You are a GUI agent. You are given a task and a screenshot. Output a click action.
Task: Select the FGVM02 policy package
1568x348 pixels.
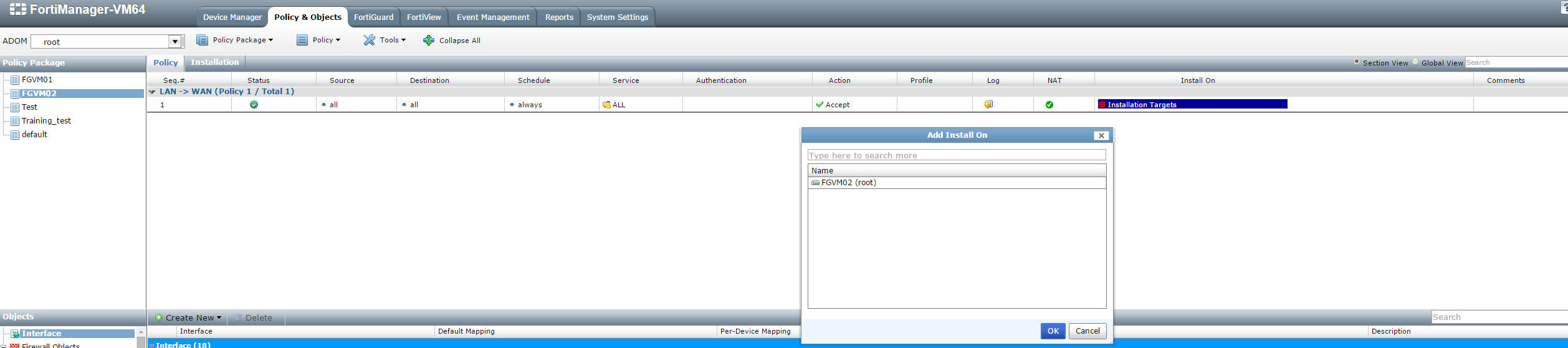(39, 94)
